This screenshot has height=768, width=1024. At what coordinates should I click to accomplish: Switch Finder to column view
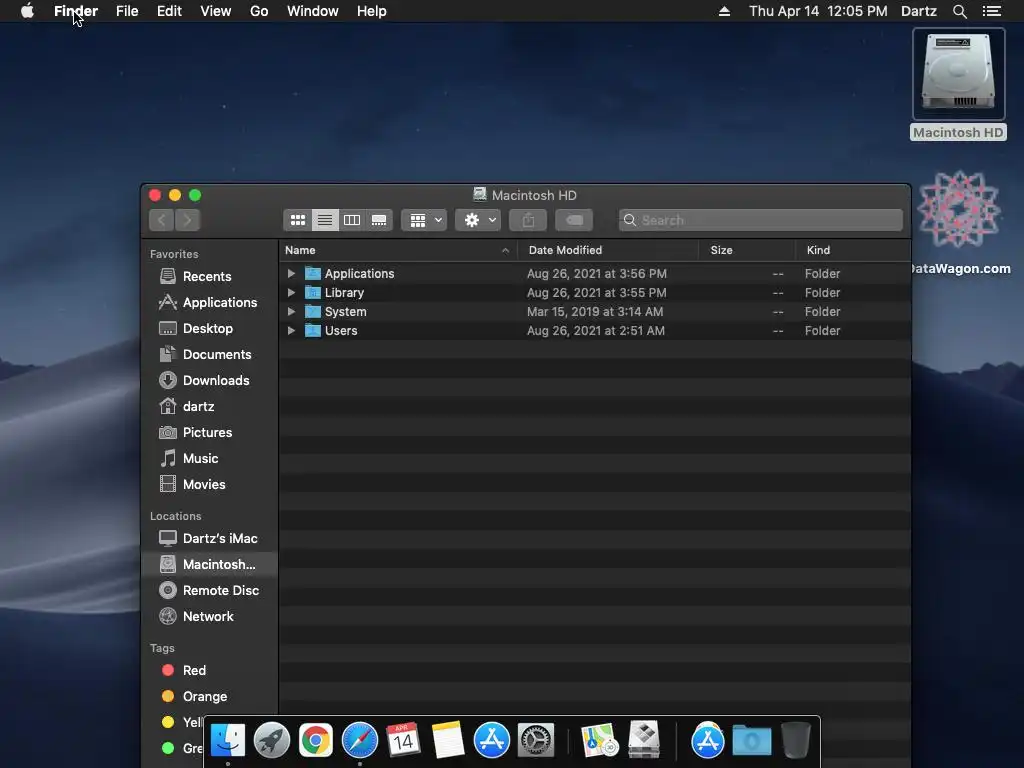[x=352, y=220]
